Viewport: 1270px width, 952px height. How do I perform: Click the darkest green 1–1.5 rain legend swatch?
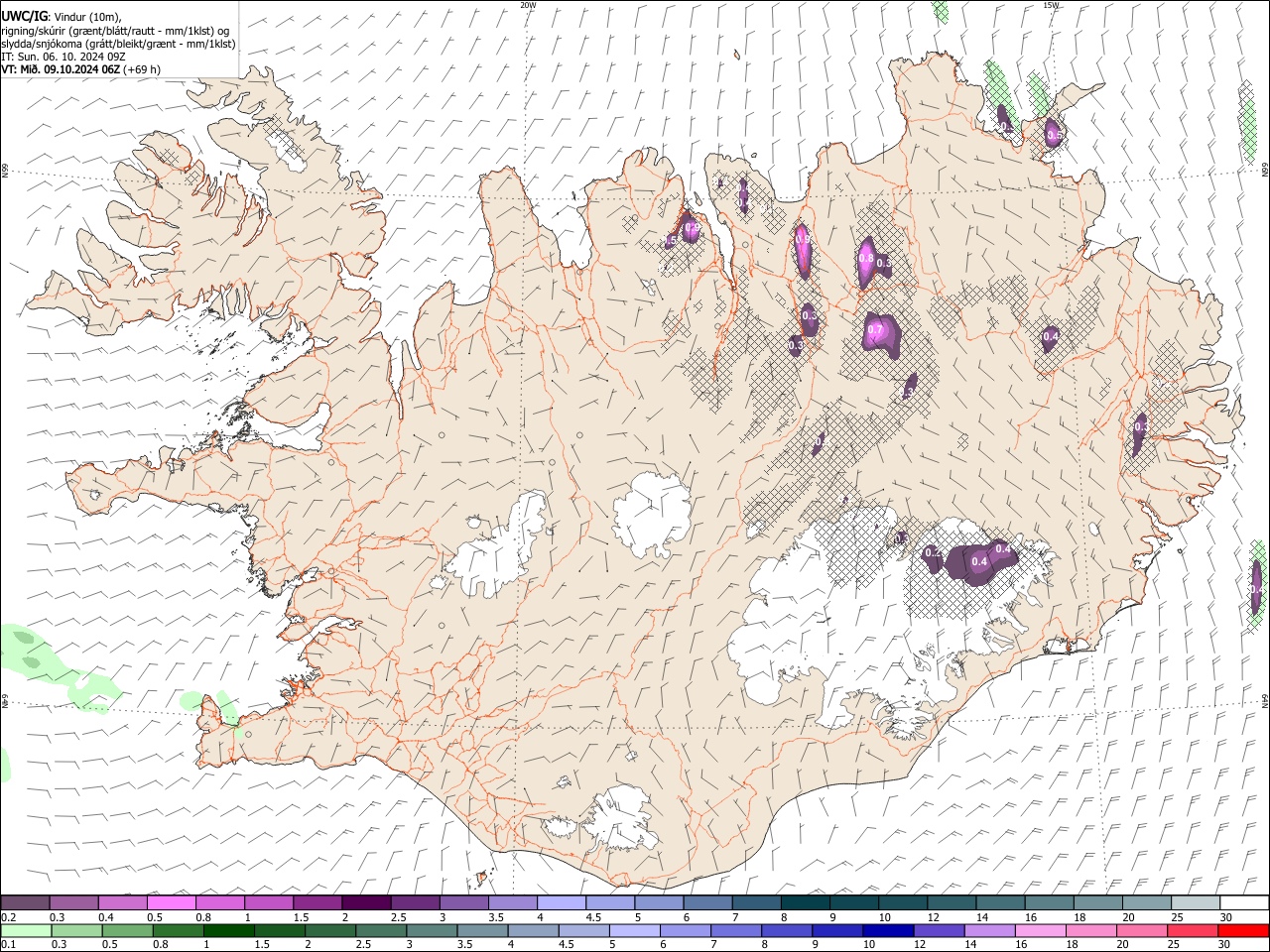[x=228, y=930]
